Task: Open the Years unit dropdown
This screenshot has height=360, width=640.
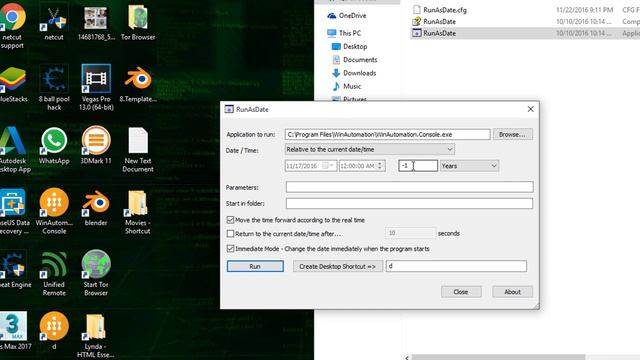Action: click(469, 166)
